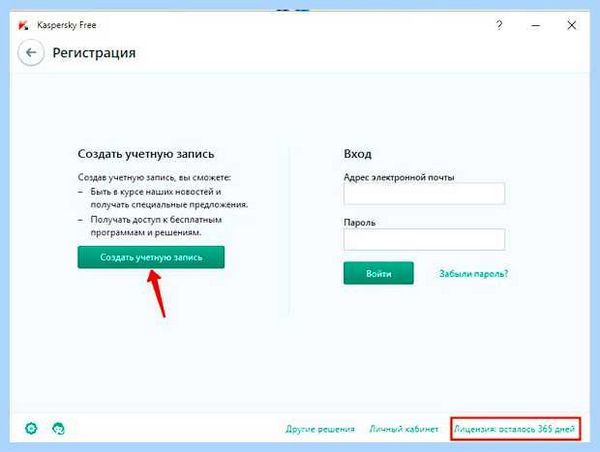Open the Личный кабинет link

click(x=404, y=429)
